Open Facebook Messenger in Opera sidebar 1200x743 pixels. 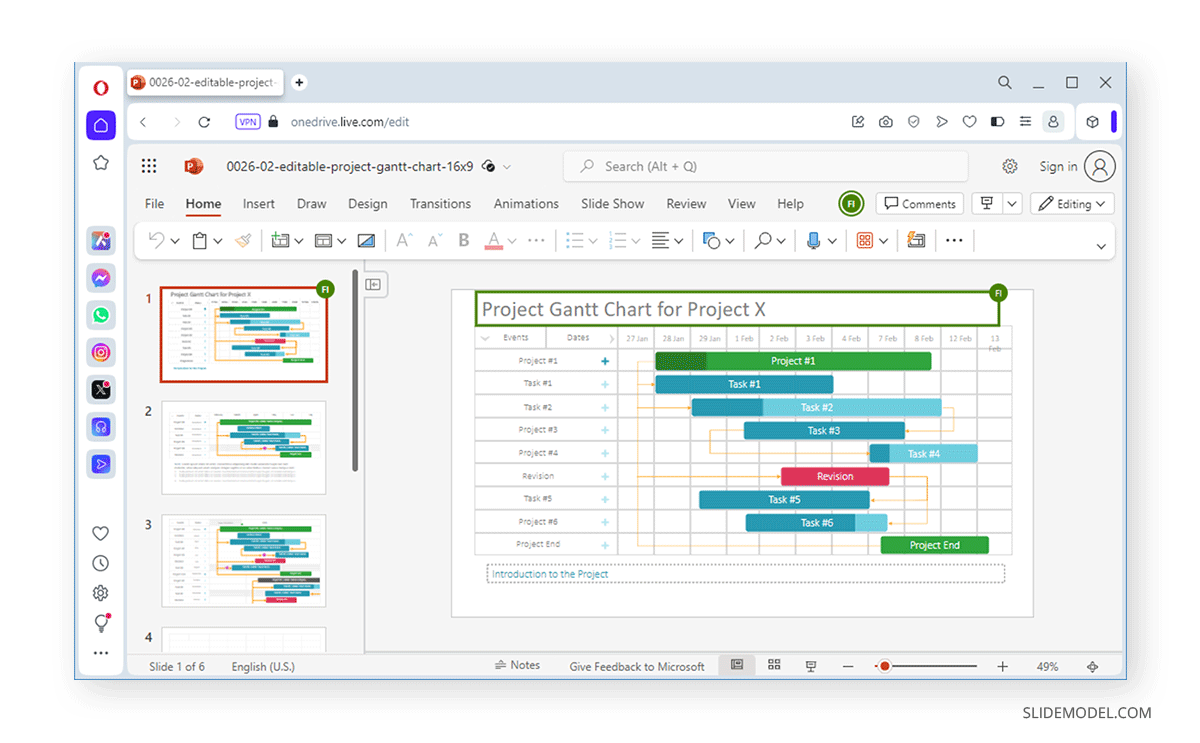[101, 278]
